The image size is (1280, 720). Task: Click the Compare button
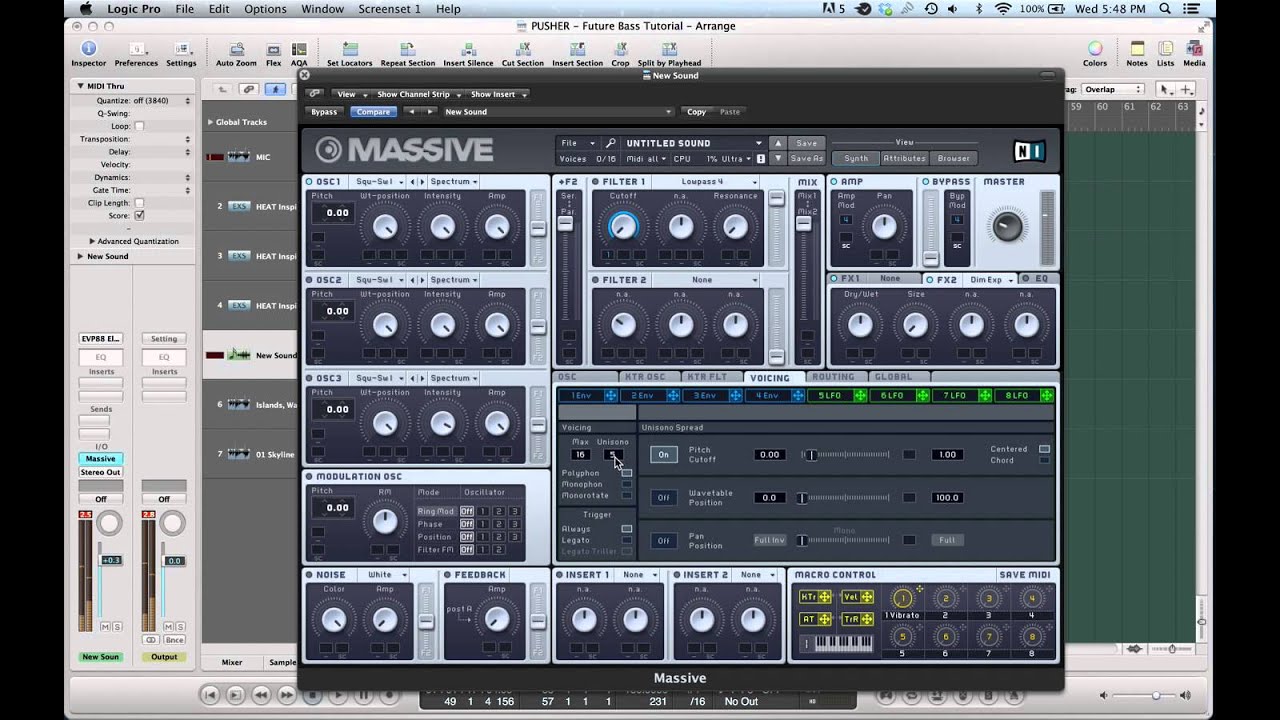point(373,112)
